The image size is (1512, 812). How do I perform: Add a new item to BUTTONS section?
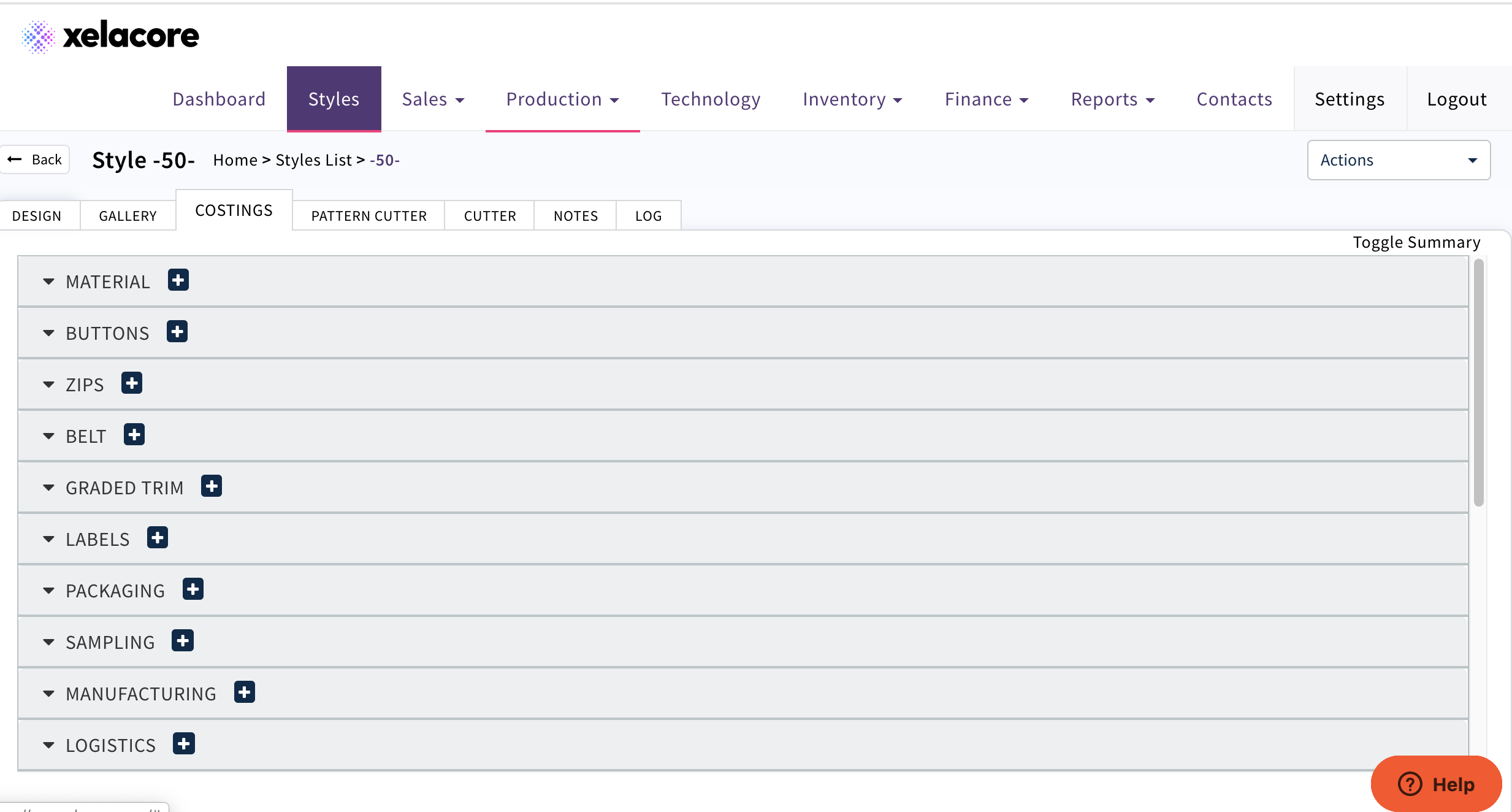(177, 332)
